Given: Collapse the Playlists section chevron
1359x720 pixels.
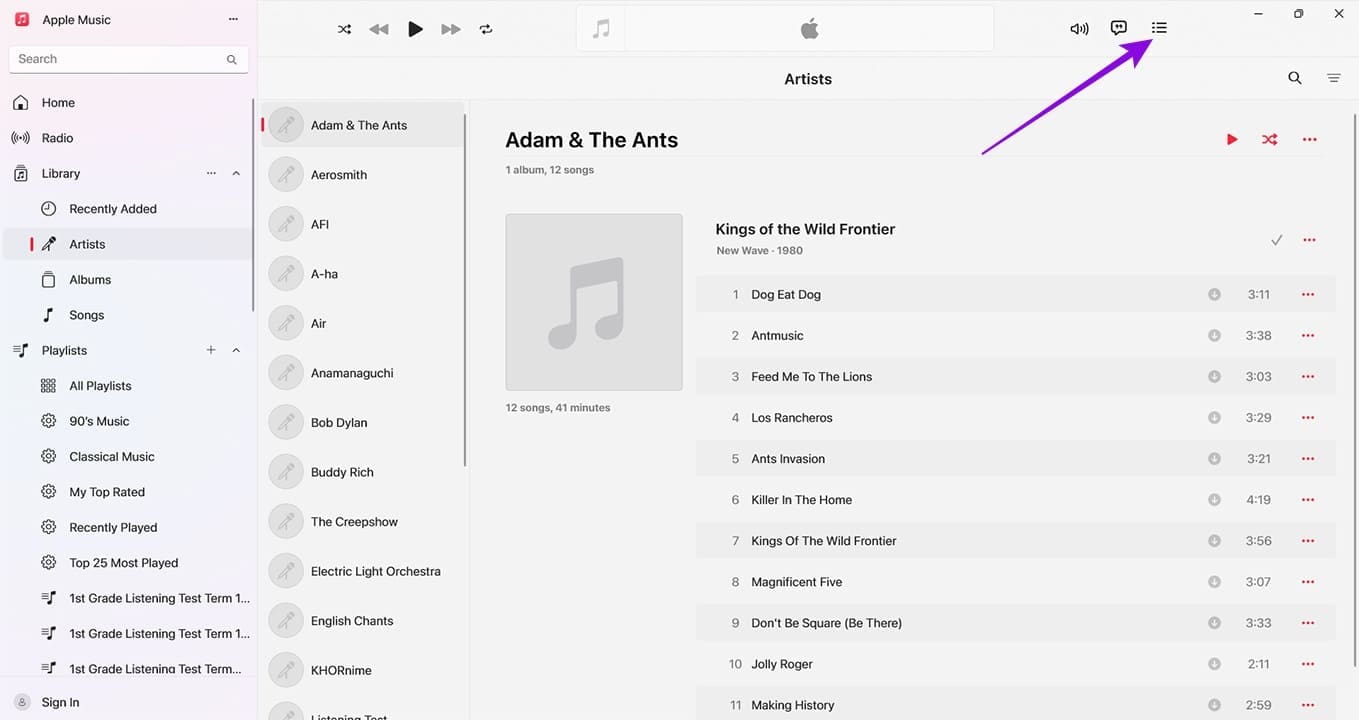Looking at the screenshot, I should [x=236, y=350].
